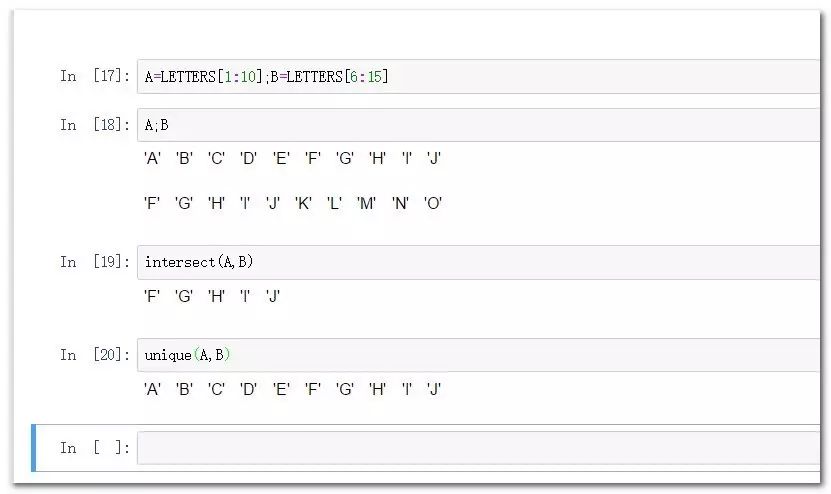Click the blue selection bar of the active cell
The width and height of the screenshot is (831, 494).
click(34, 448)
